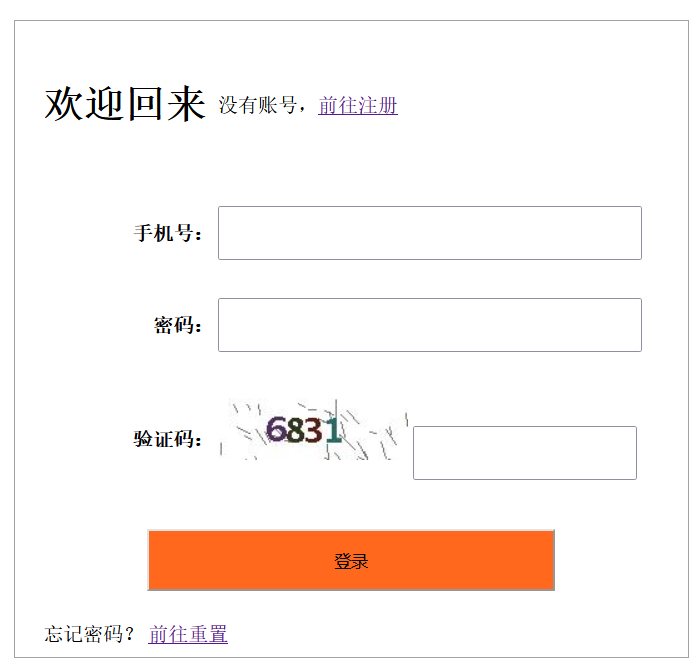Click the 手机号 field label

coord(168,234)
